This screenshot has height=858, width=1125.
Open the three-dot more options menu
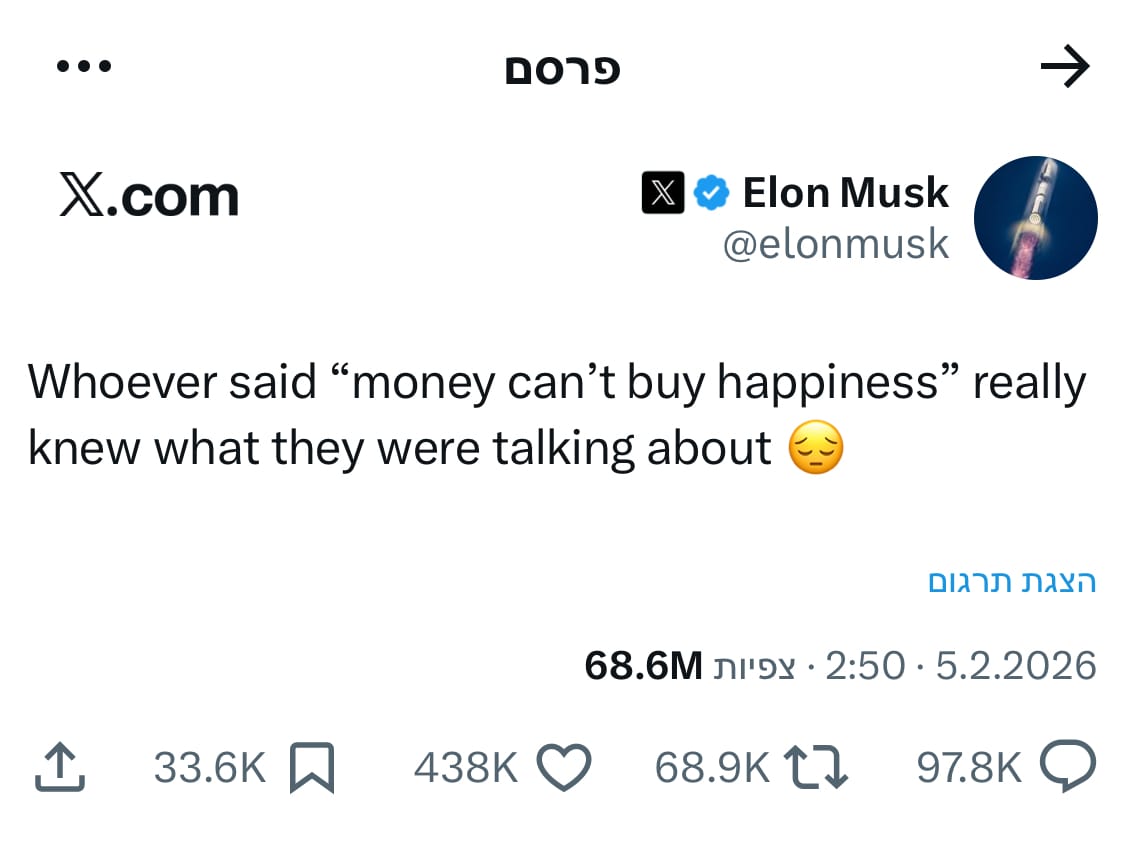(x=84, y=68)
